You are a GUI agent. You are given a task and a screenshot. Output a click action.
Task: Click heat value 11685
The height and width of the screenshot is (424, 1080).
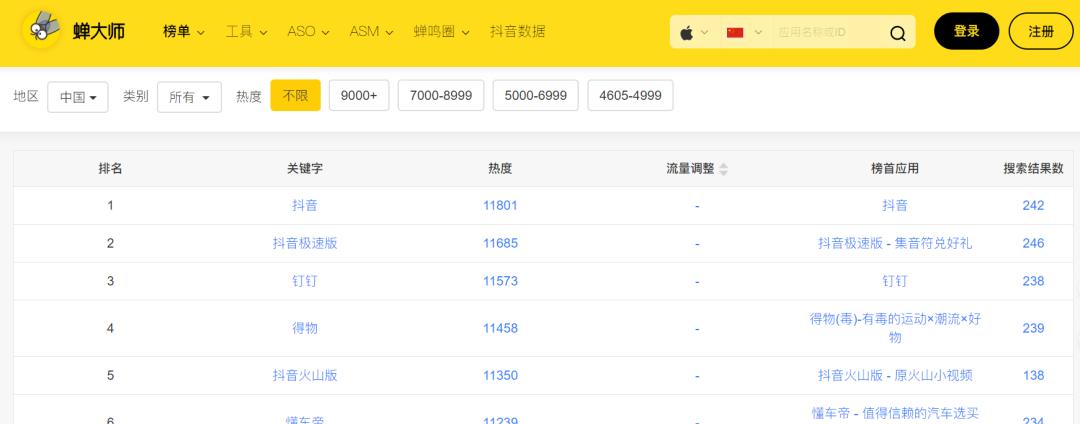tap(500, 243)
